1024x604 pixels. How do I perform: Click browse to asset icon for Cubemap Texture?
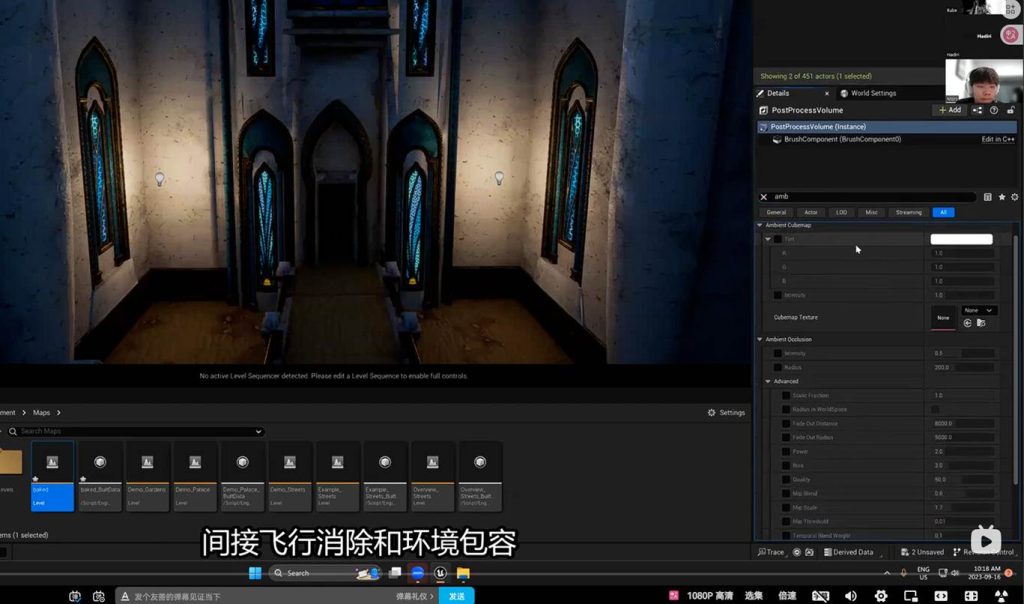[981, 323]
